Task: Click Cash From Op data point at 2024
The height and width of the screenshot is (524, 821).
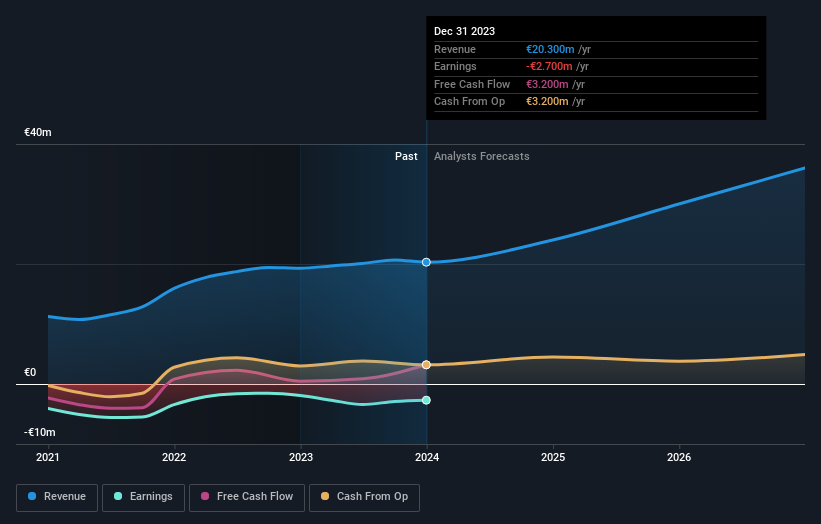Action: coord(426,365)
